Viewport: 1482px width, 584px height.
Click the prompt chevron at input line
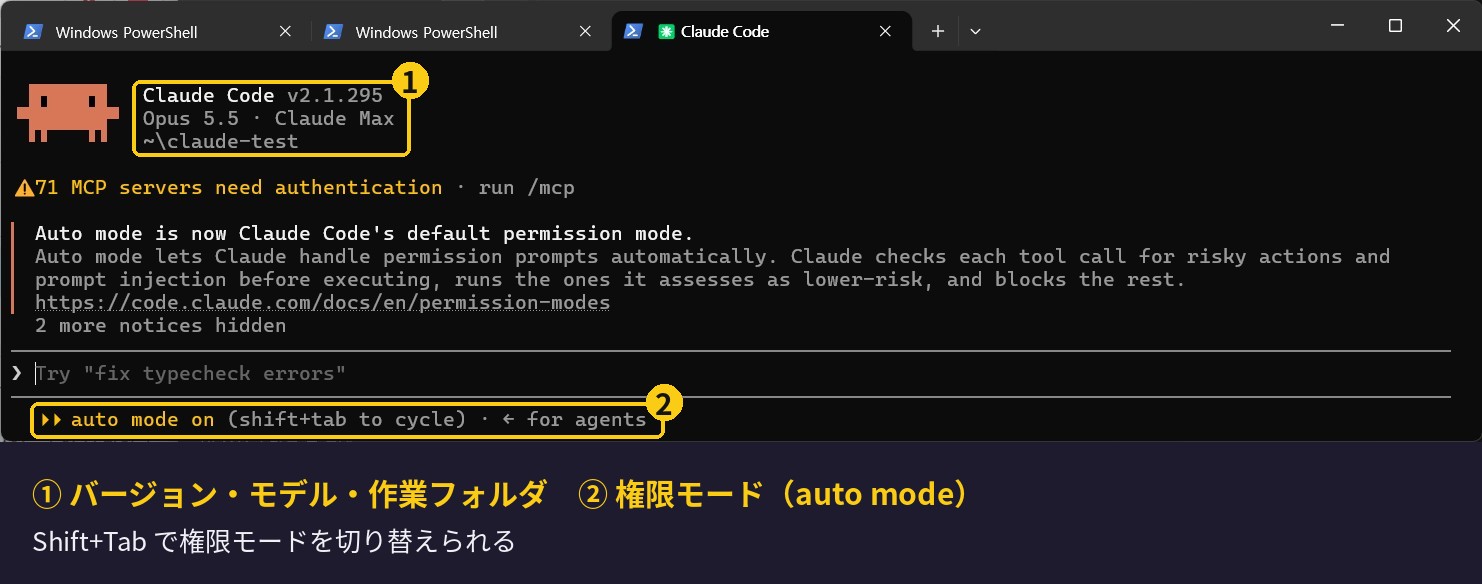[17, 374]
